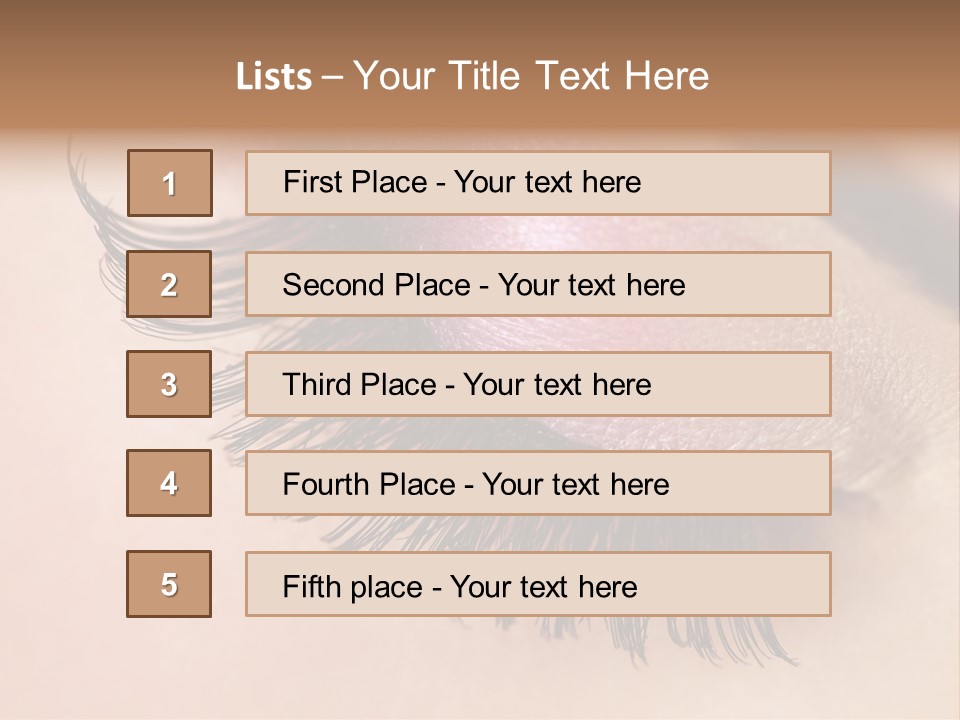This screenshot has width=960, height=720.
Task: Select the Third Place text bar
Action: click(538, 384)
